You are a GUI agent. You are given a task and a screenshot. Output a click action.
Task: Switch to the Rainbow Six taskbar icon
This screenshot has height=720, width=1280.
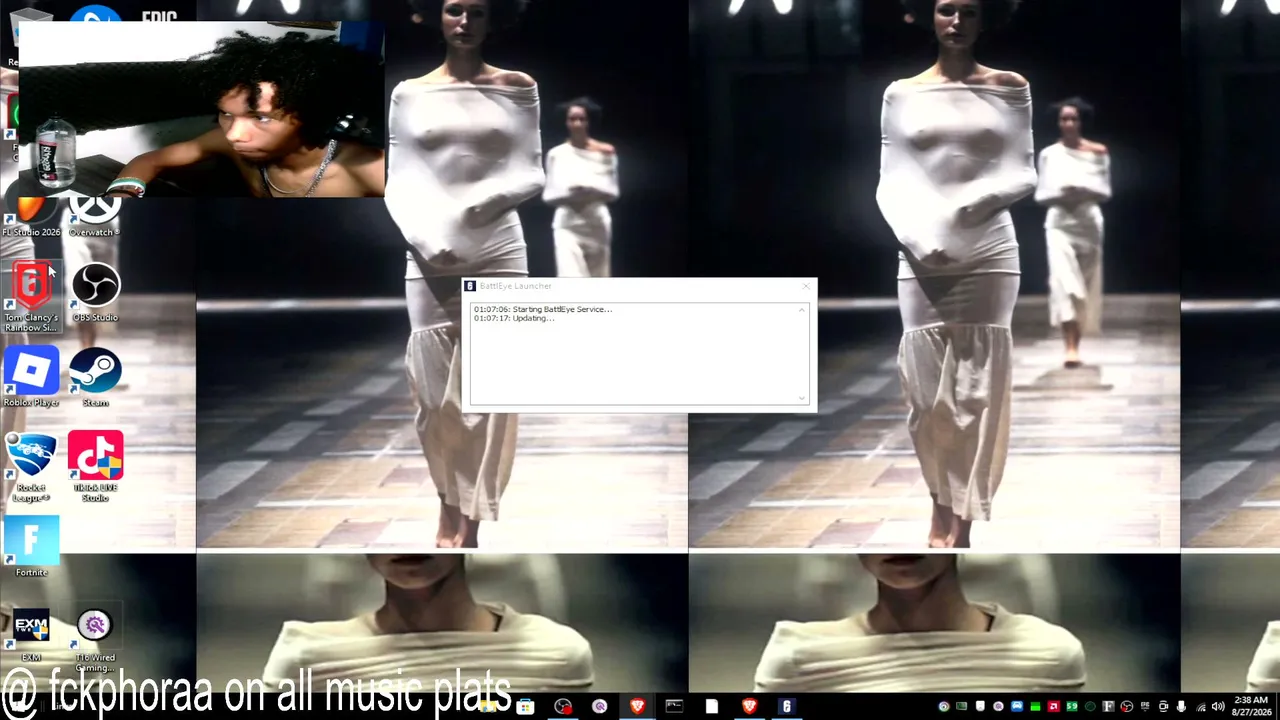(x=786, y=707)
